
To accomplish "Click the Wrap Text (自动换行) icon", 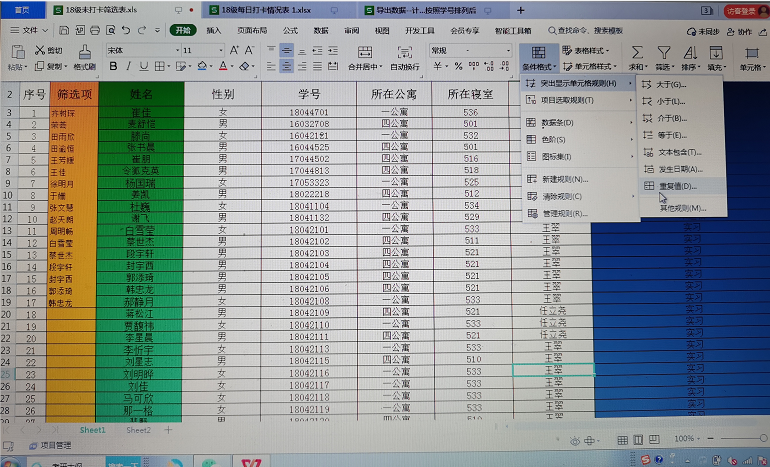I will pyautogui.click(x=404, y=52).
